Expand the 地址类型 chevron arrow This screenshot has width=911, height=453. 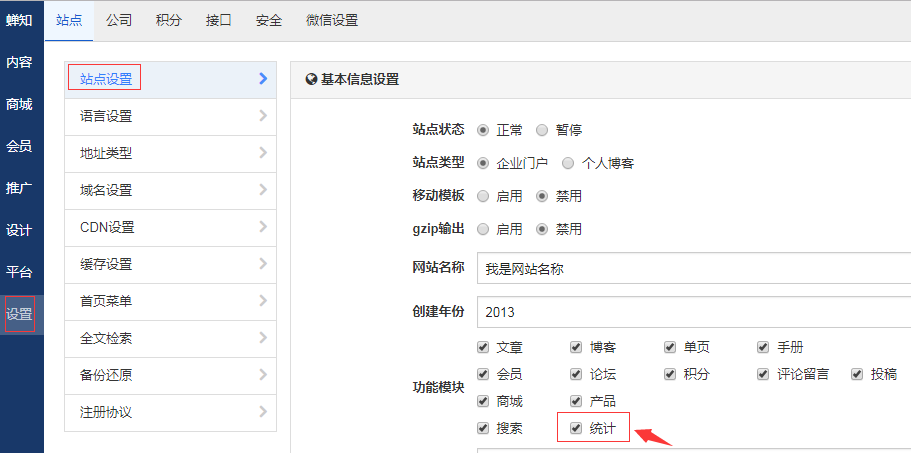tap(263, 153)
